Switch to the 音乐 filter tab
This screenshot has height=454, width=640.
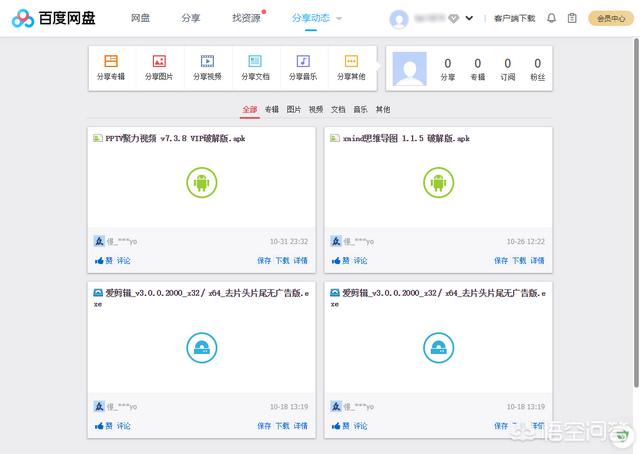[x=360, y=109]
